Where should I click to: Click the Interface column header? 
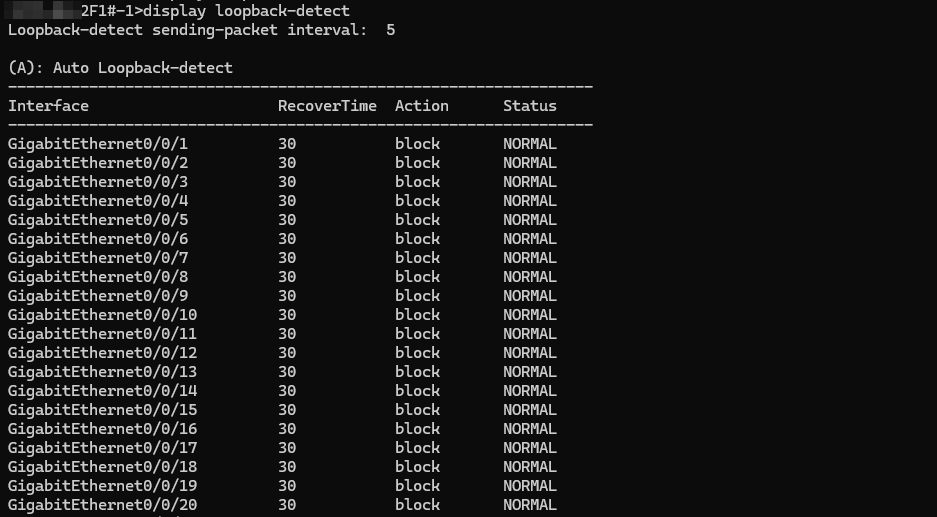[48, 106]
